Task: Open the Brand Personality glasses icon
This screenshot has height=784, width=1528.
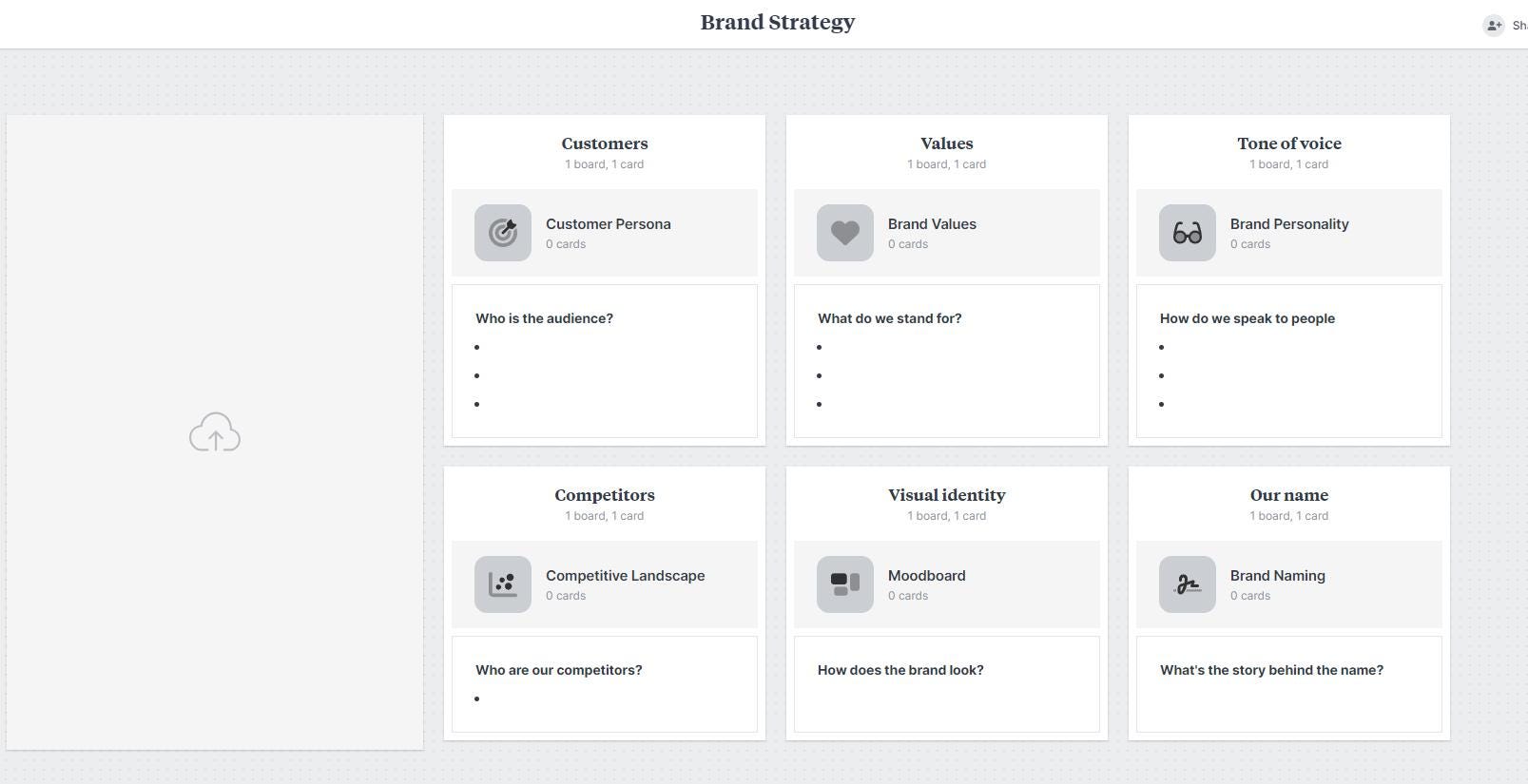Action: point(1188,233)
